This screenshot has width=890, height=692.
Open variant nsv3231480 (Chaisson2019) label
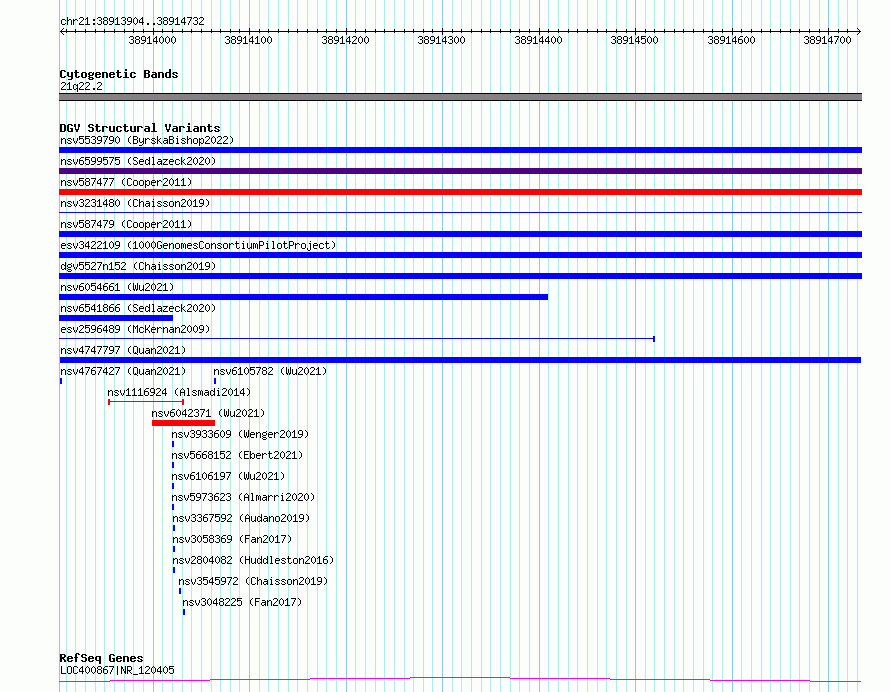point(135,203)
